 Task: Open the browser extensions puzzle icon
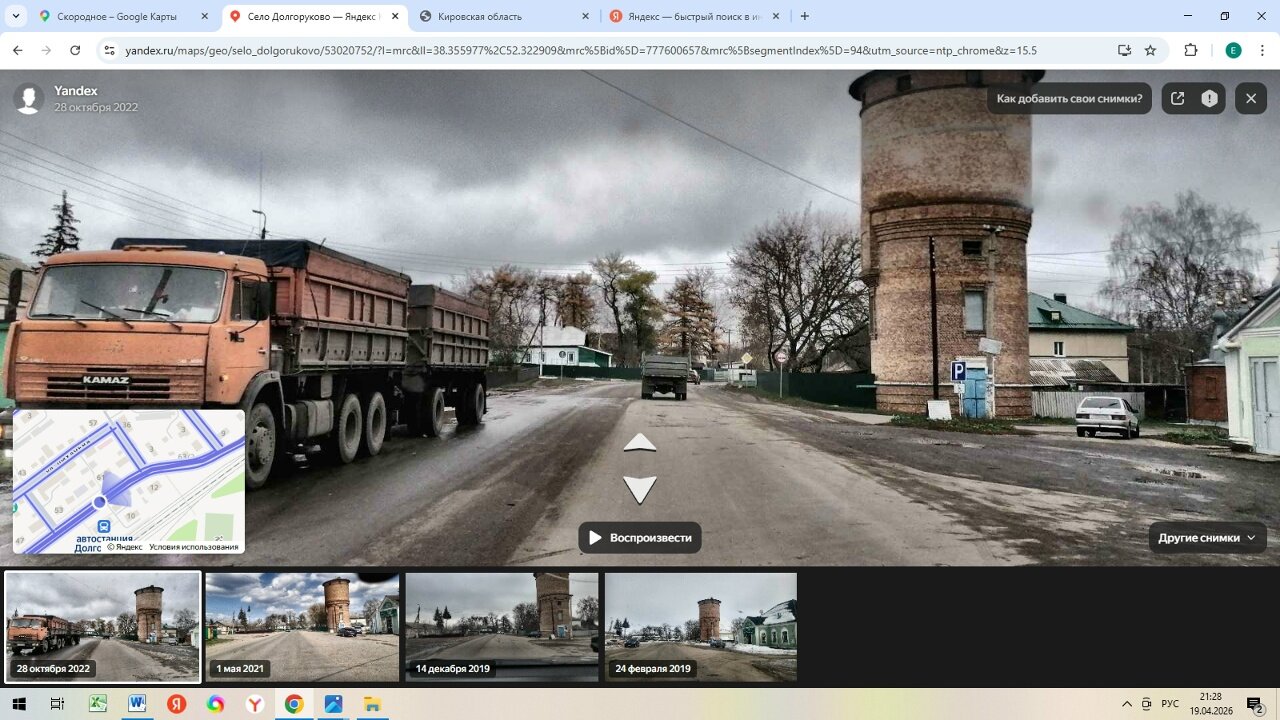coord(1190,50)
